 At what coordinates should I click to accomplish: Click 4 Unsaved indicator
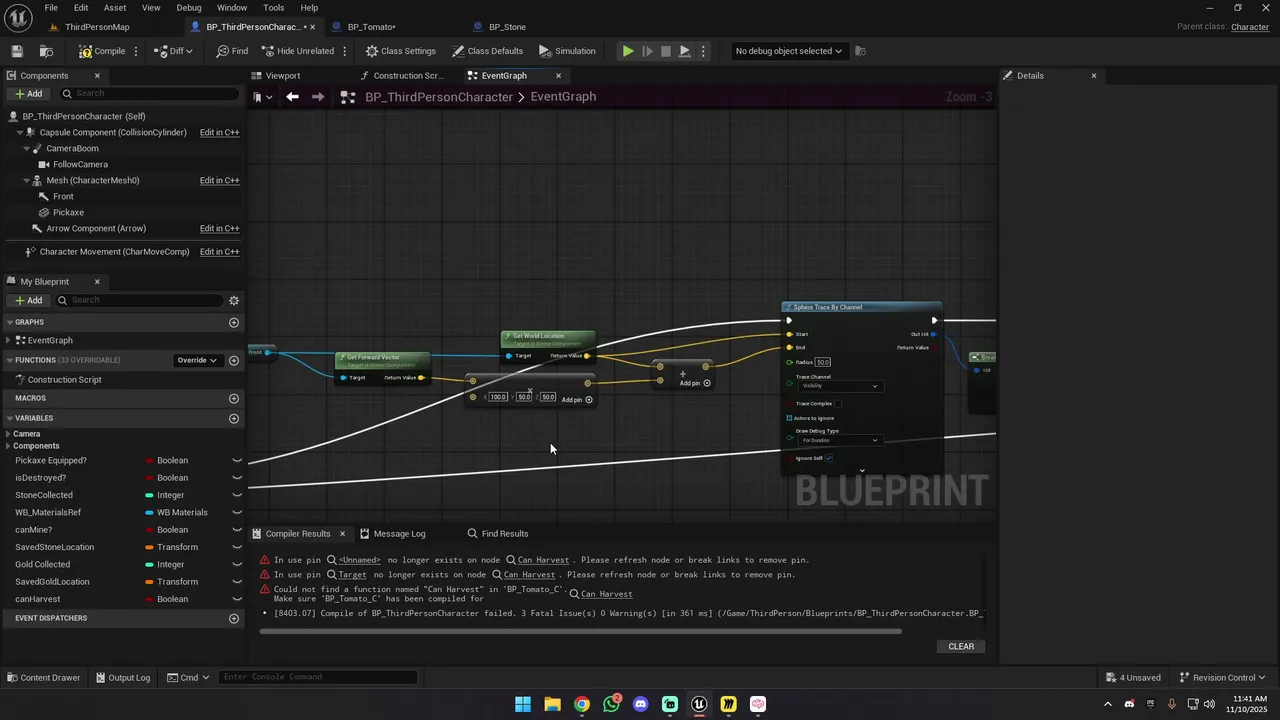[1133, 677]
